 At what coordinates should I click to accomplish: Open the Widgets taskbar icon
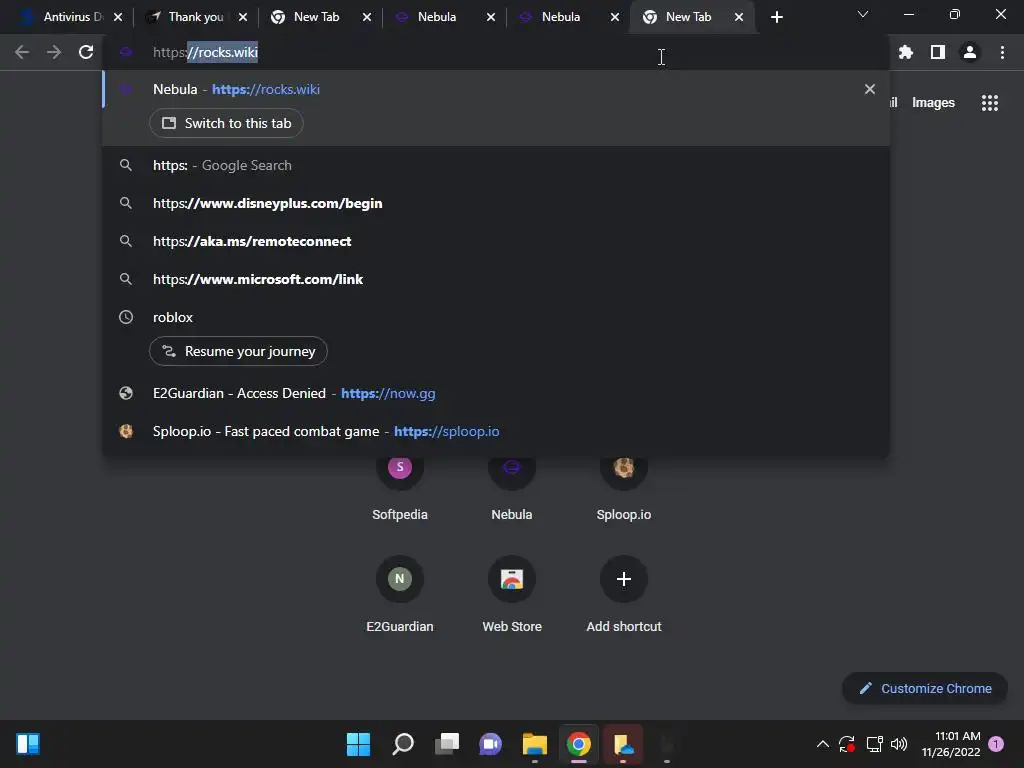[28, 744]
